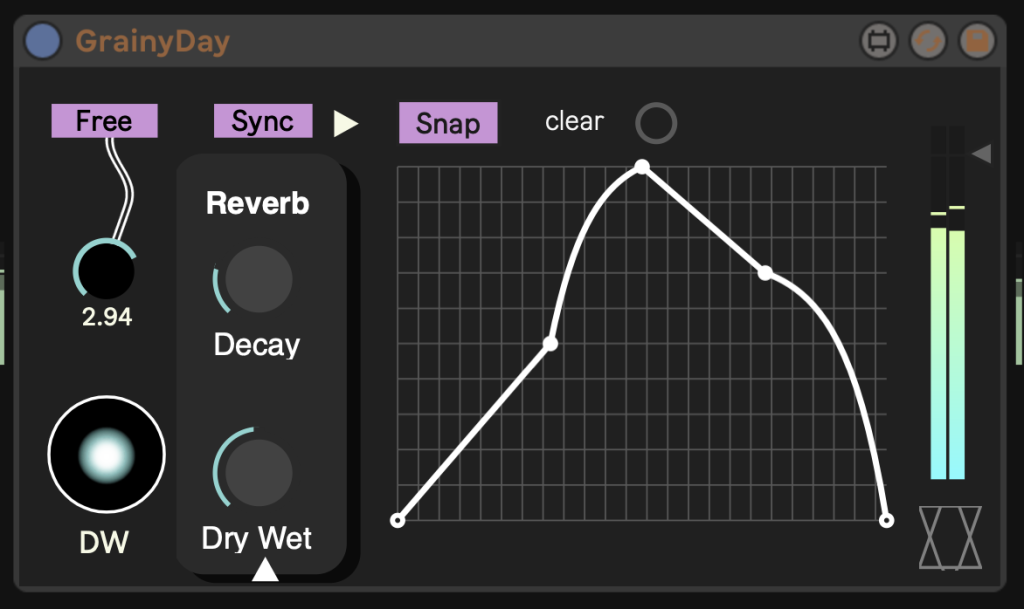Viewport: 1024px width, 609px height.
Task: Enable the Snap button
Action: click(x=448, y=123)
